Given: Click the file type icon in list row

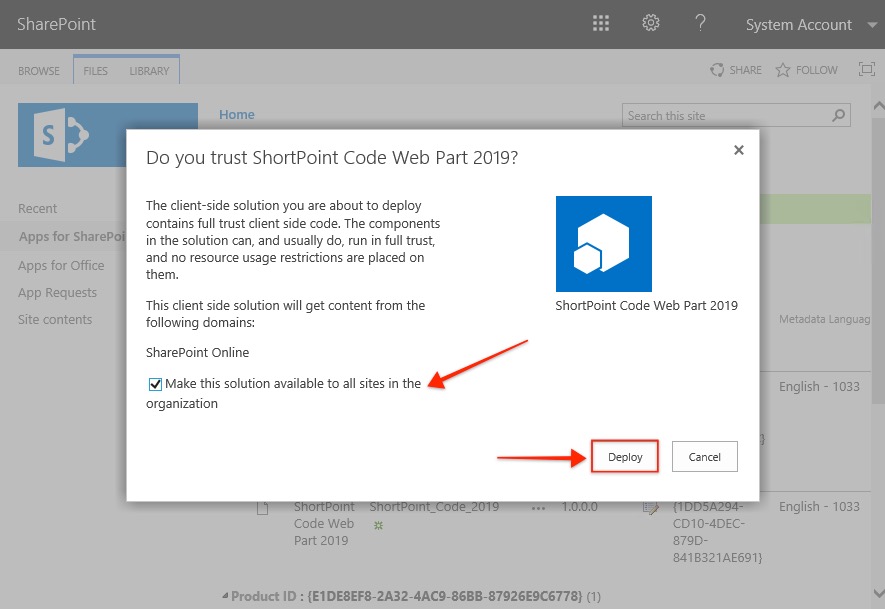Looking at the screenshot, I should (262, 509).
